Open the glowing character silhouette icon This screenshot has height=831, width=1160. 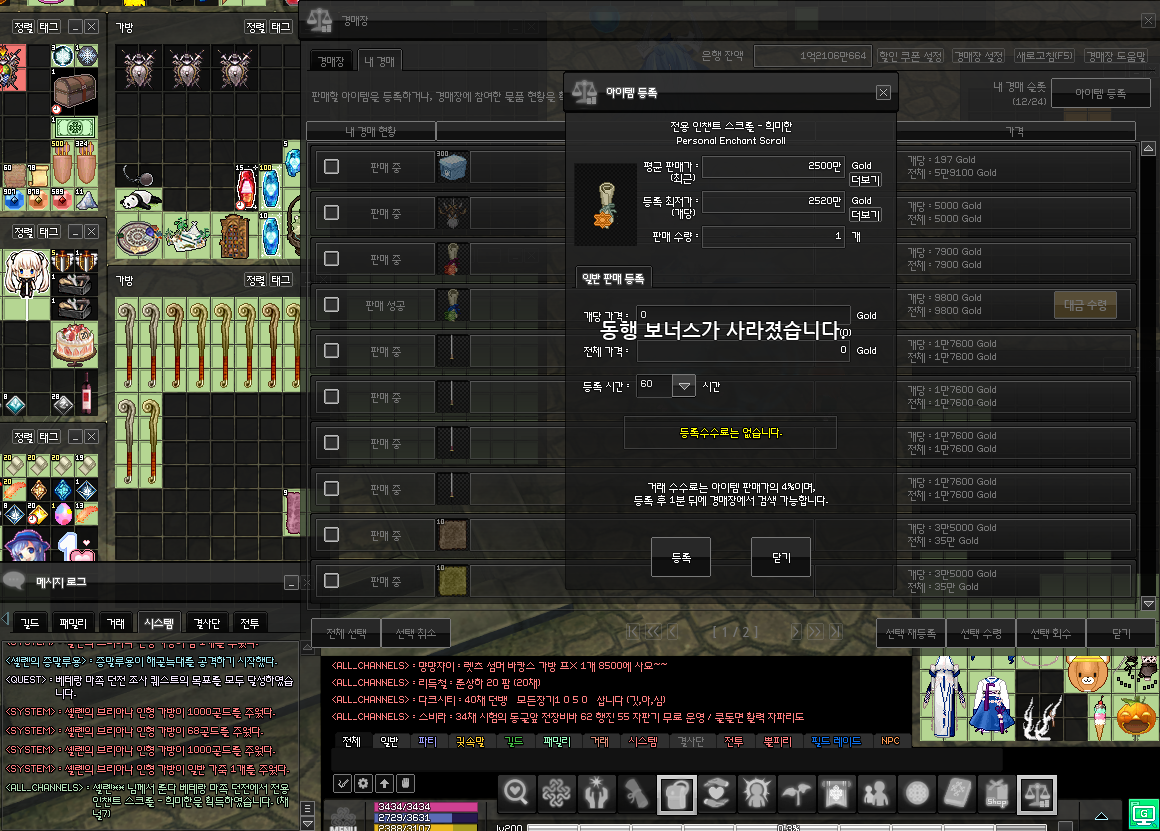pyautogui.click(x=756, y=794)
